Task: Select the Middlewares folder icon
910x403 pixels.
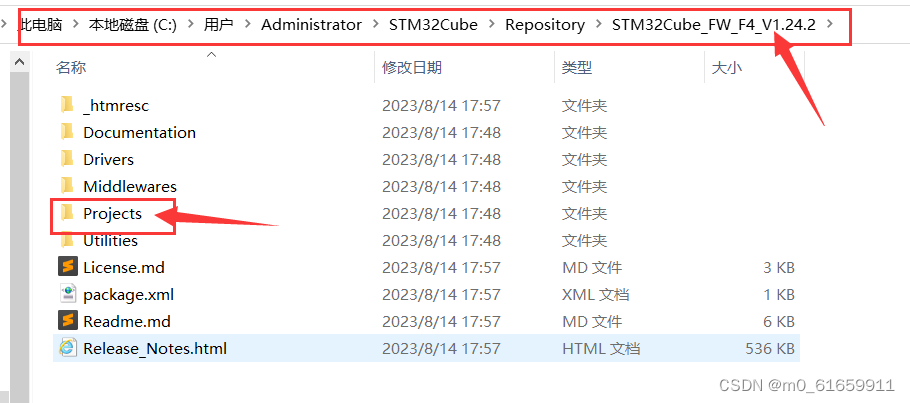Action: coord(67,186)
